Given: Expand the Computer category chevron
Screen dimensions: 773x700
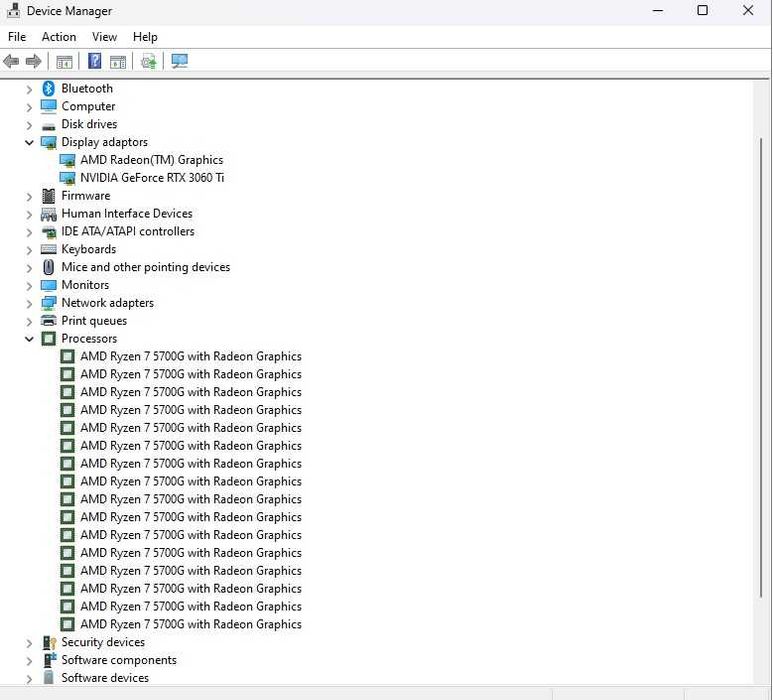Looking at the screenshot, I should [x=29, y=107].
